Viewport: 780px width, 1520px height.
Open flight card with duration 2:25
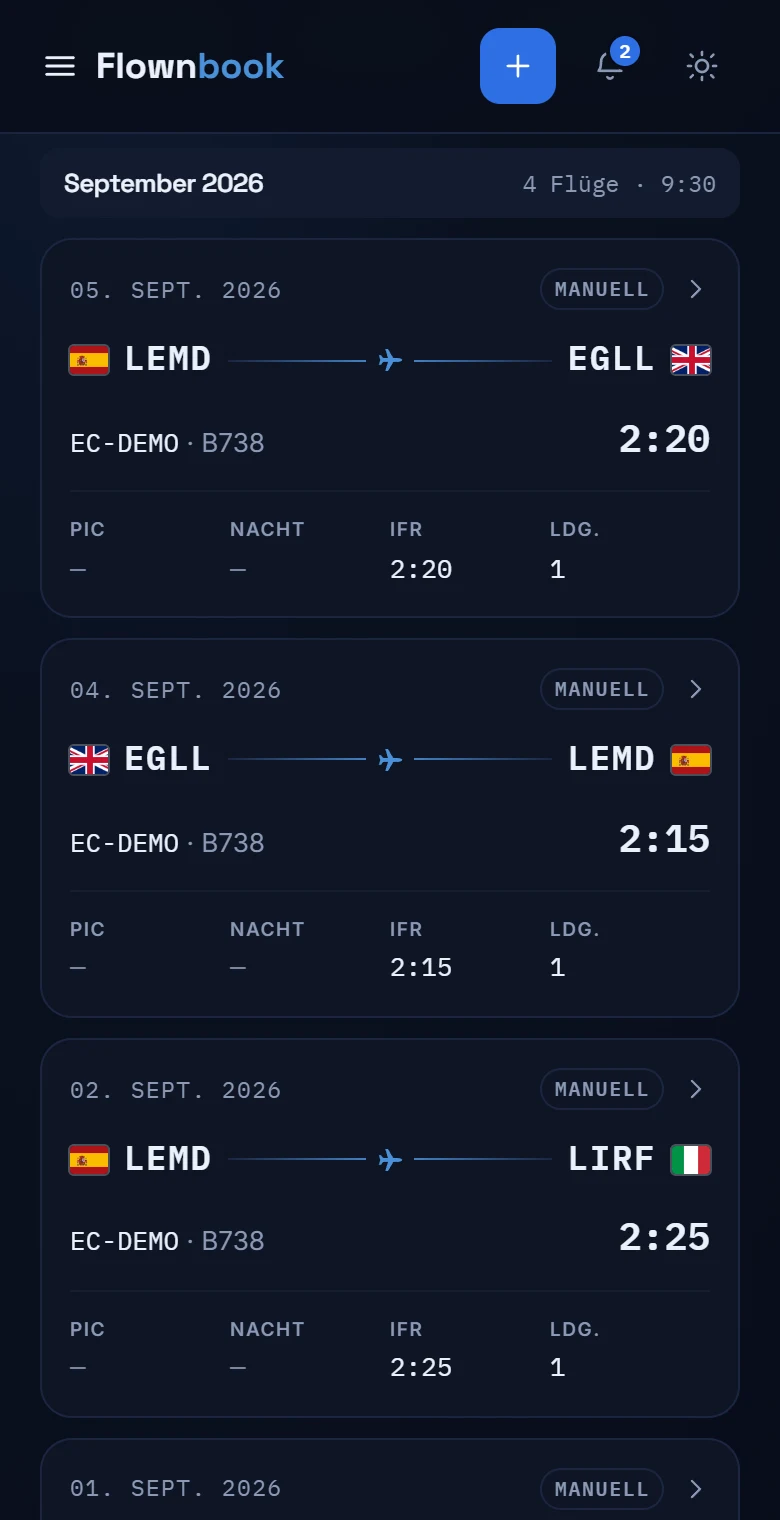tap(390, 1228)
